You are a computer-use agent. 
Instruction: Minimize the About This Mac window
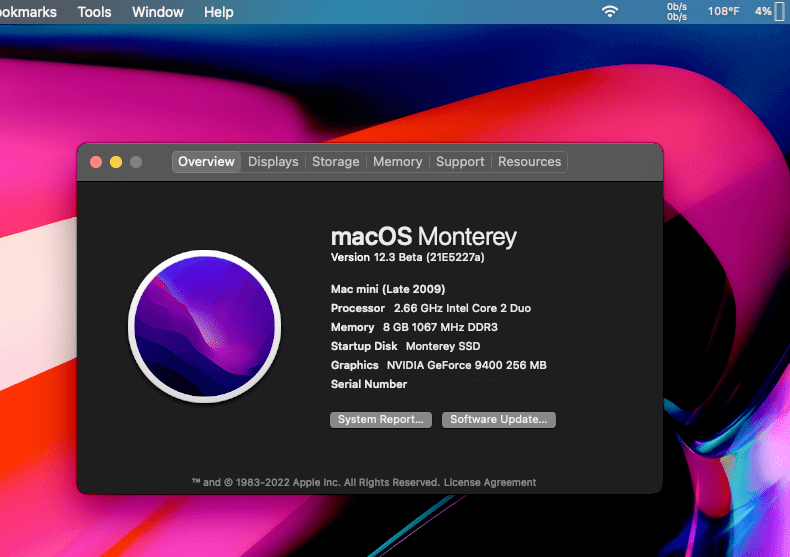coord(116,162)
